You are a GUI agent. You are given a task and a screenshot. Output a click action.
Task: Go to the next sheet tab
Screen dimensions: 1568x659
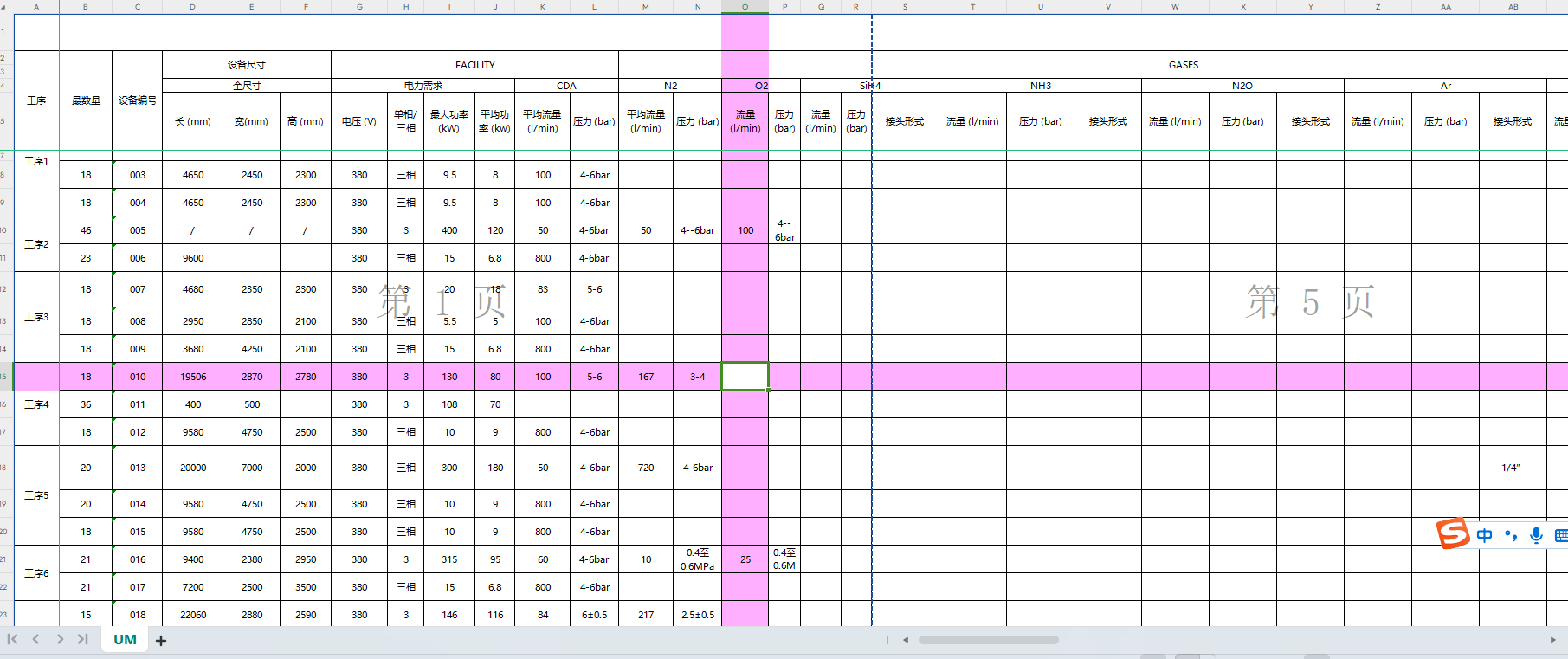60,639
